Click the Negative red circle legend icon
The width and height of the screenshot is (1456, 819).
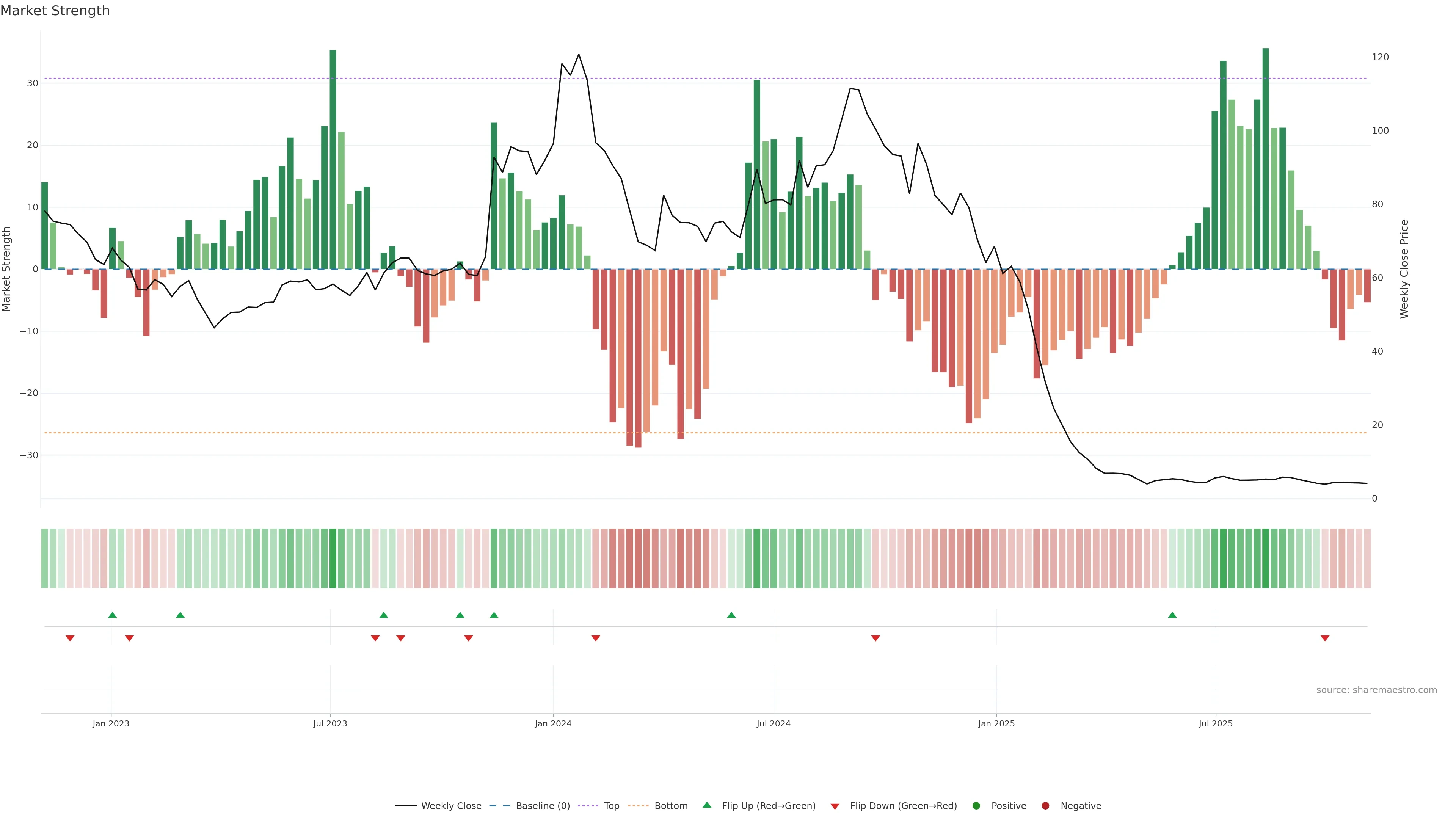click(x=1045, y=806)
